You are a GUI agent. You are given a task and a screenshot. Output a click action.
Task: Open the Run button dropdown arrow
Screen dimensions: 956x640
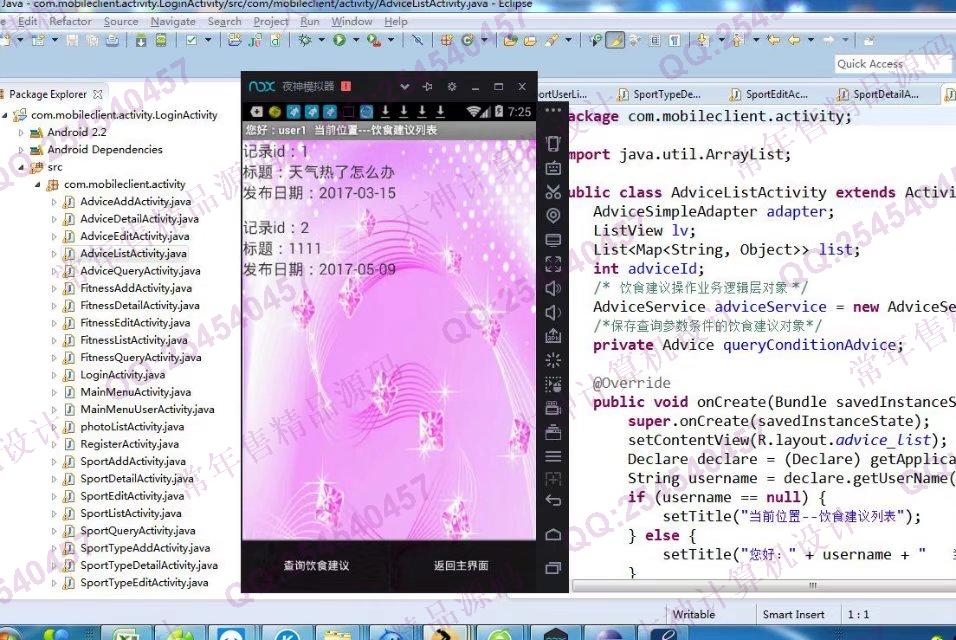click(x=356, y=40)
